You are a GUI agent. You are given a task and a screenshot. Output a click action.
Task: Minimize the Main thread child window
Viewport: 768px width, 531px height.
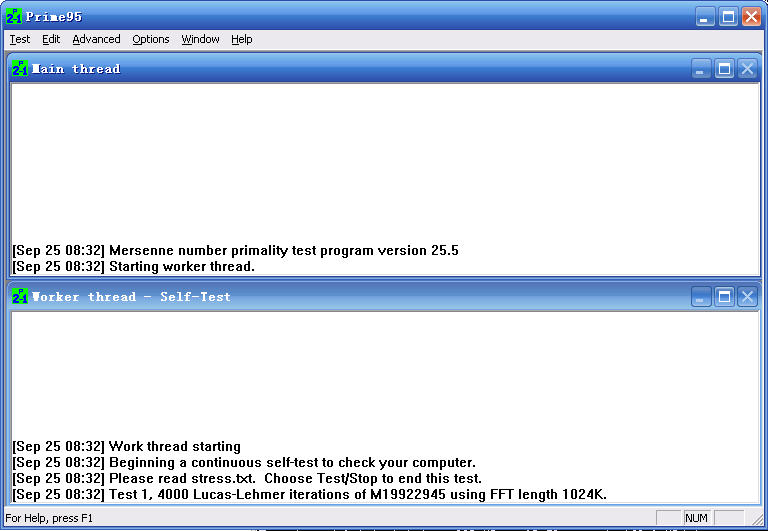tap(701, 69)
